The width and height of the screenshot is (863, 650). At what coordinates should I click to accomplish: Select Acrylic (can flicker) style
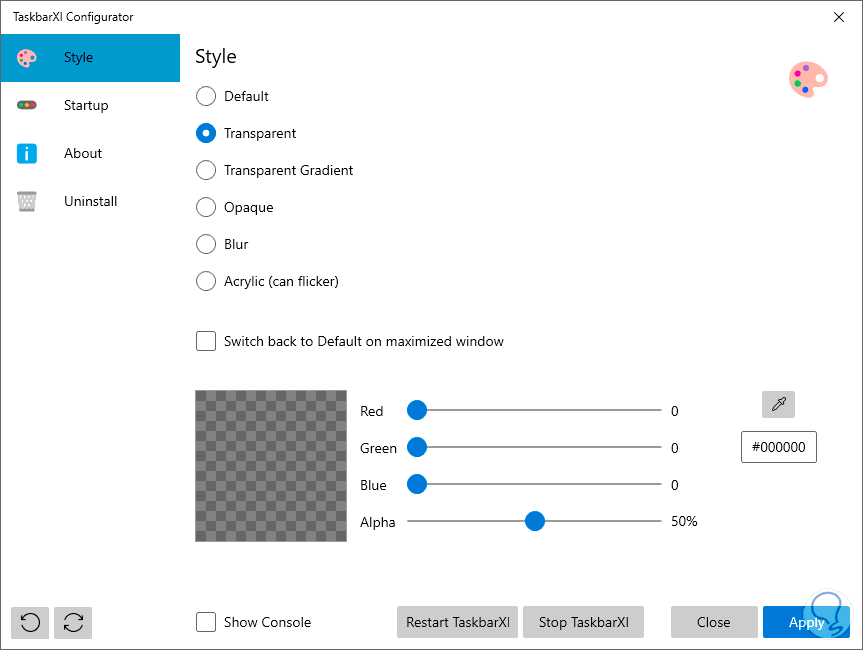[206, 281]
